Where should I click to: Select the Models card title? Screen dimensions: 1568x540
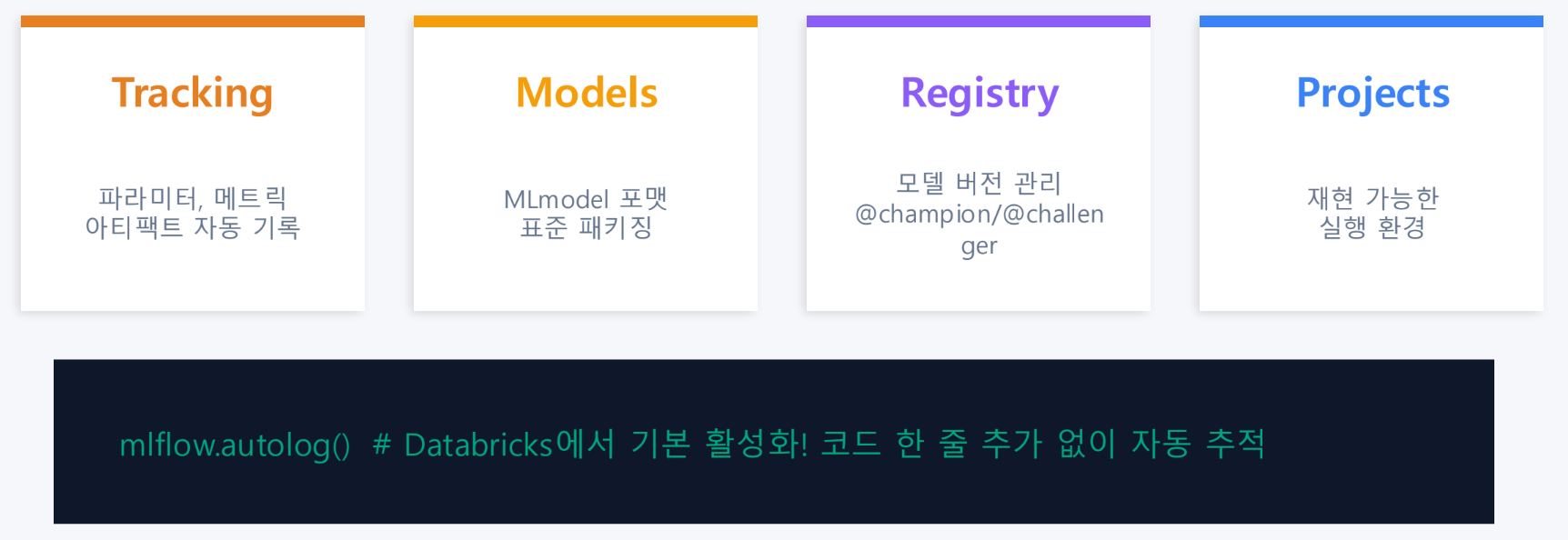[x=587, y=93]
